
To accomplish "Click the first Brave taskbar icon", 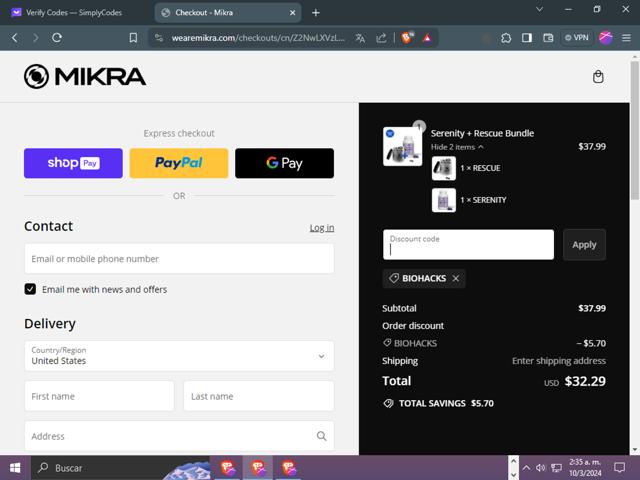I will [x=227, y=468].
